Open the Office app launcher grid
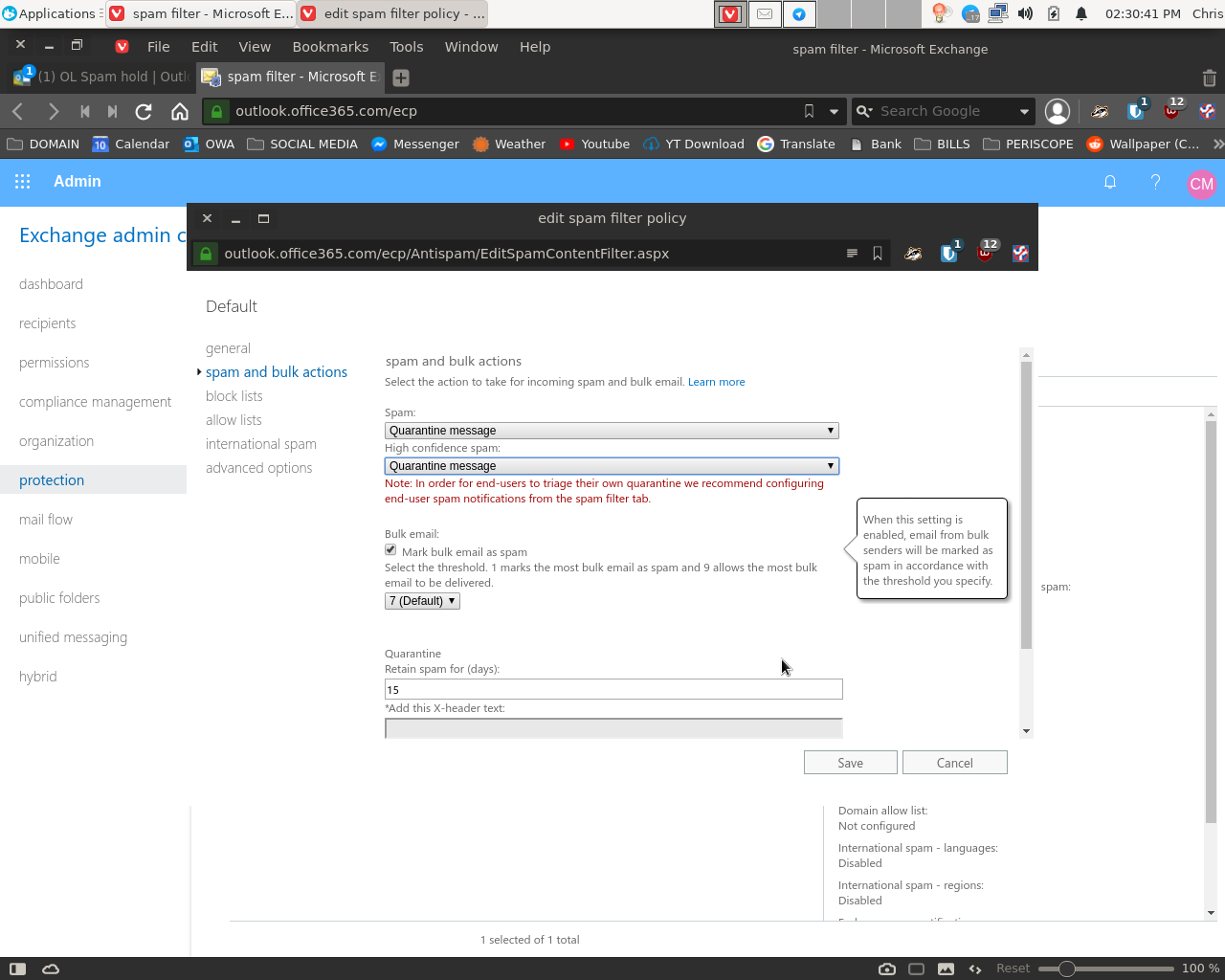The width and height of the screenshot is (1225, 980). point(23,182)
